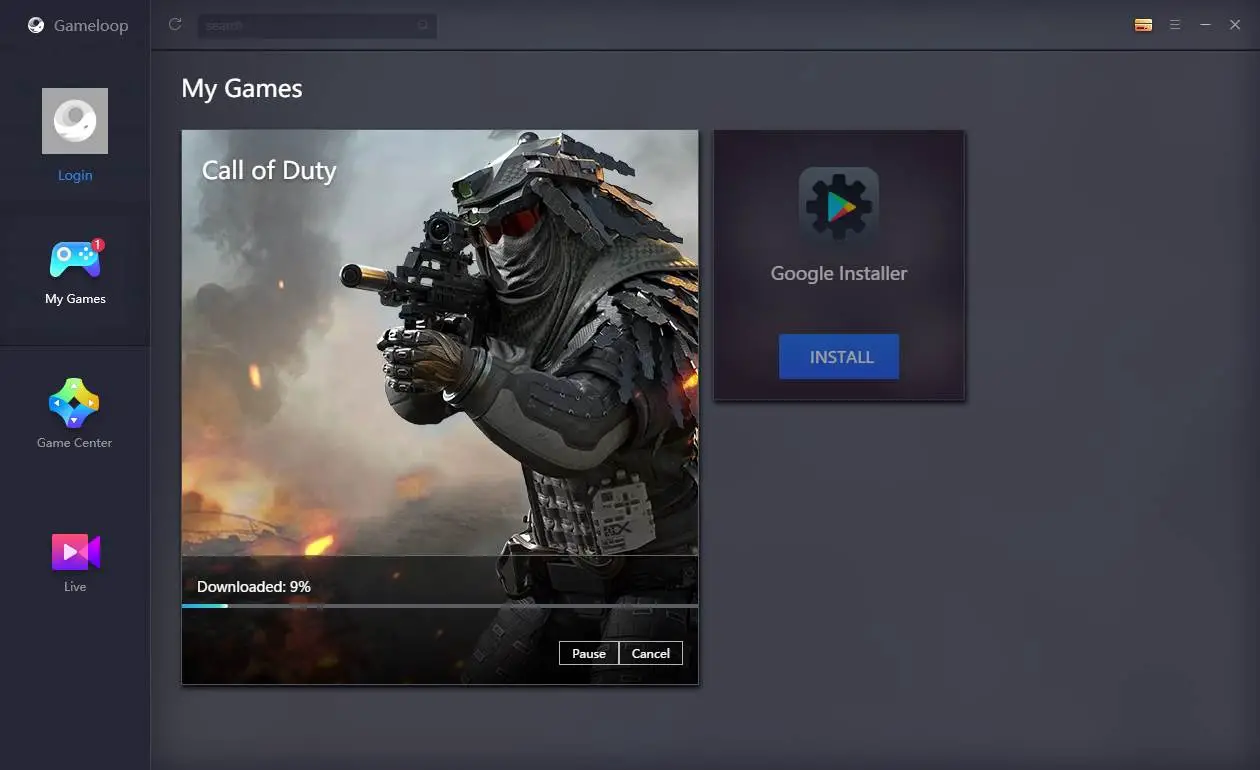
Task: Click the Call of Duty title text
Action: (269, 171)
